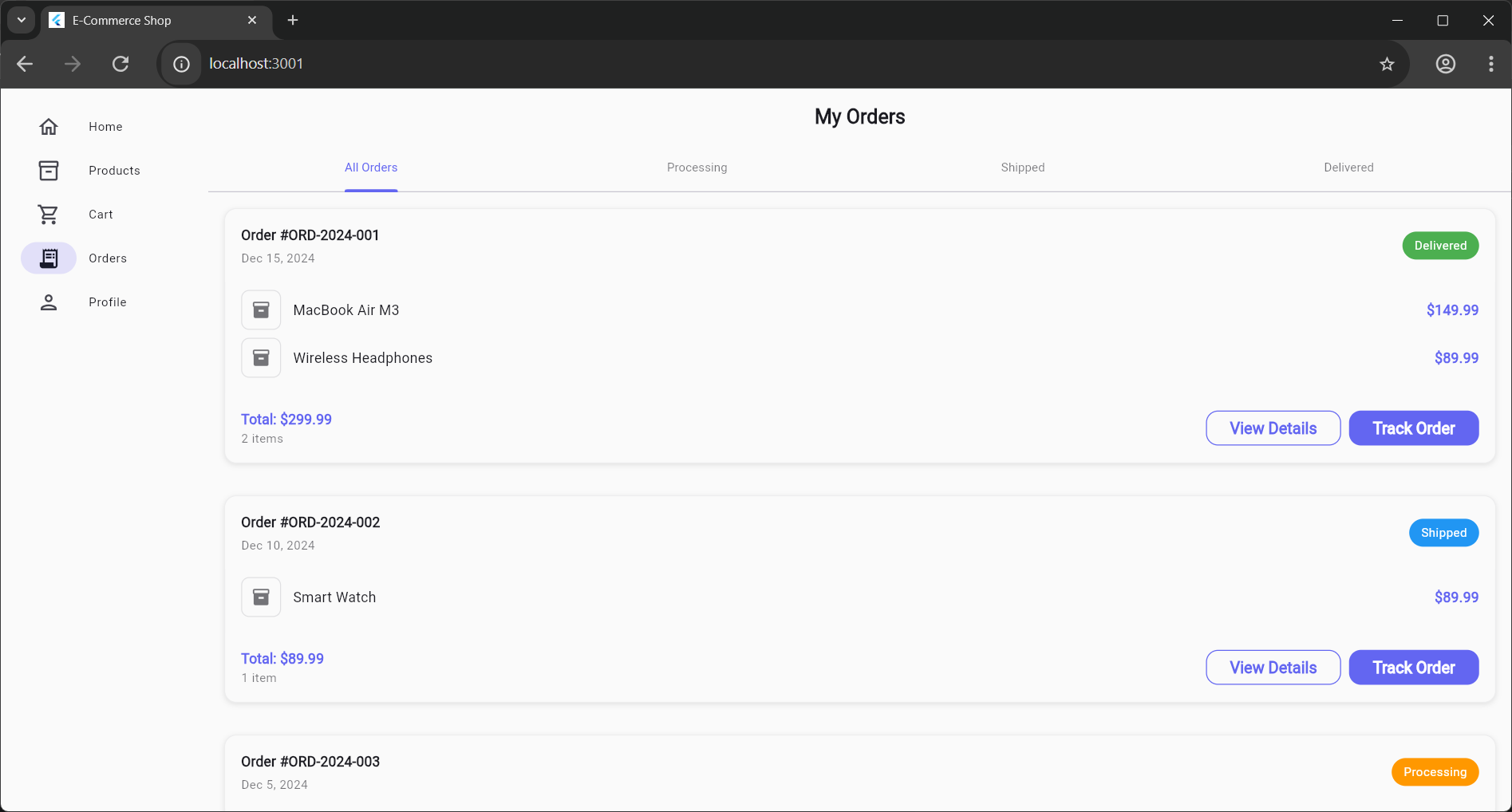Open the shopping Cart icon
Screen dimensions: 1512x812
(x=49, y=215)
